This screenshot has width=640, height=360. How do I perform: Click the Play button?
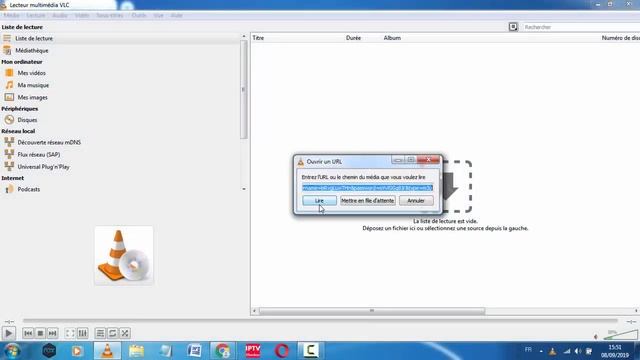point(8,333)
